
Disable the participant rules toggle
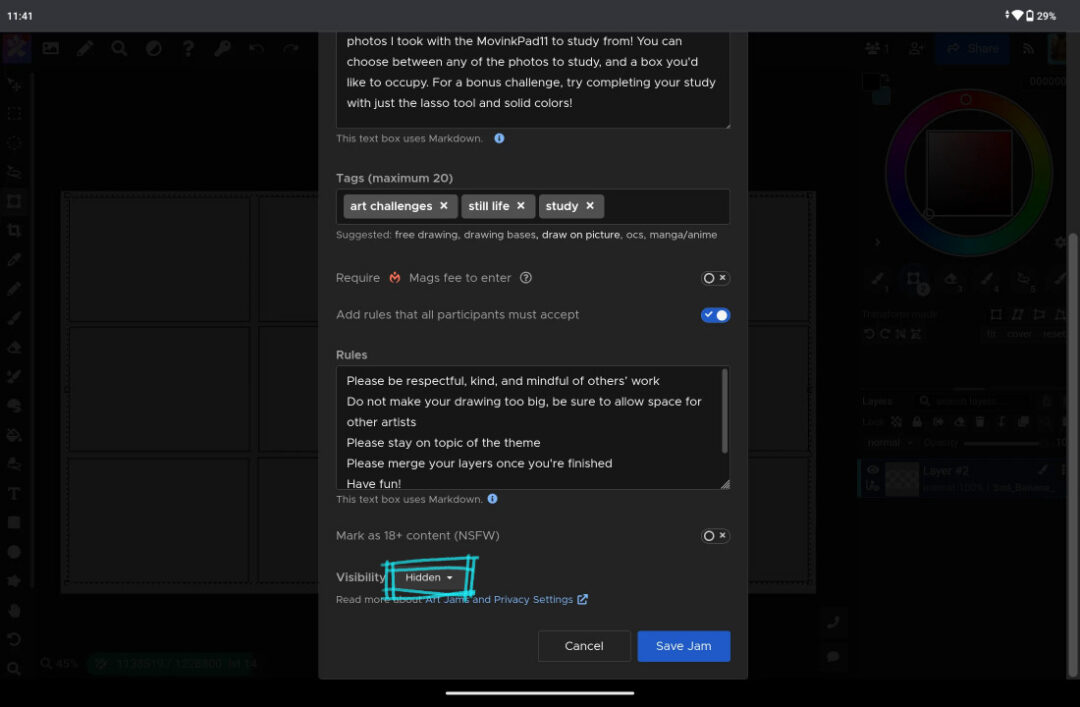pyautogui.click(x=715, y=315)
